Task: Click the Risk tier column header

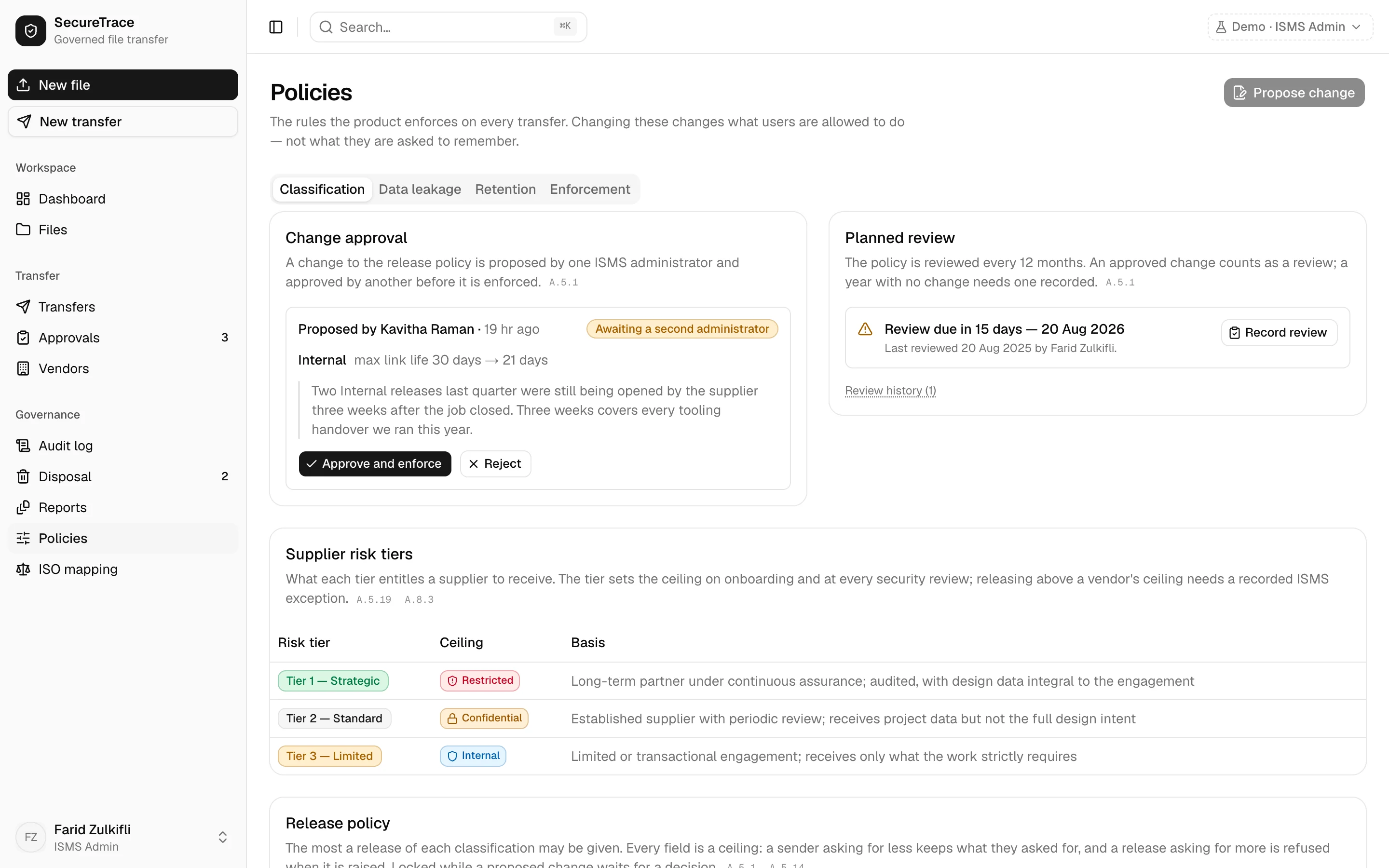Action: [304, 643]
